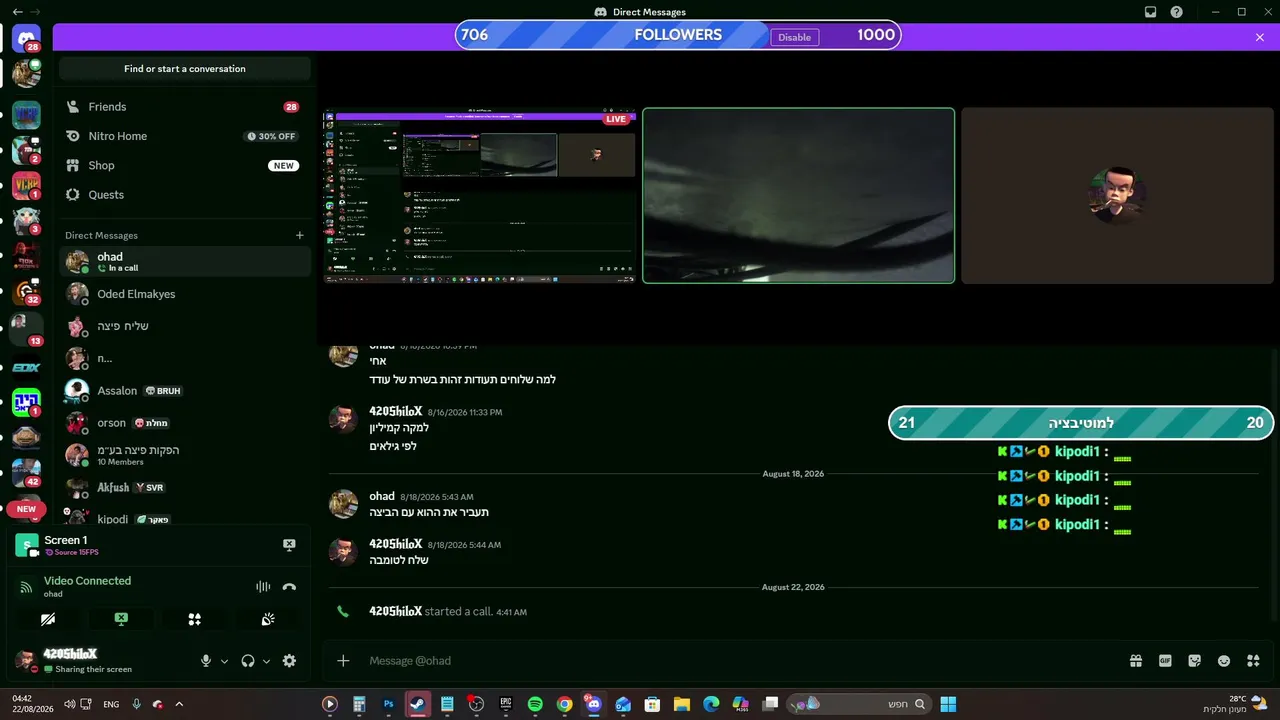Click the Message @ohad text field
Viewport: 1280px width, 720px height.
[740, 661]
